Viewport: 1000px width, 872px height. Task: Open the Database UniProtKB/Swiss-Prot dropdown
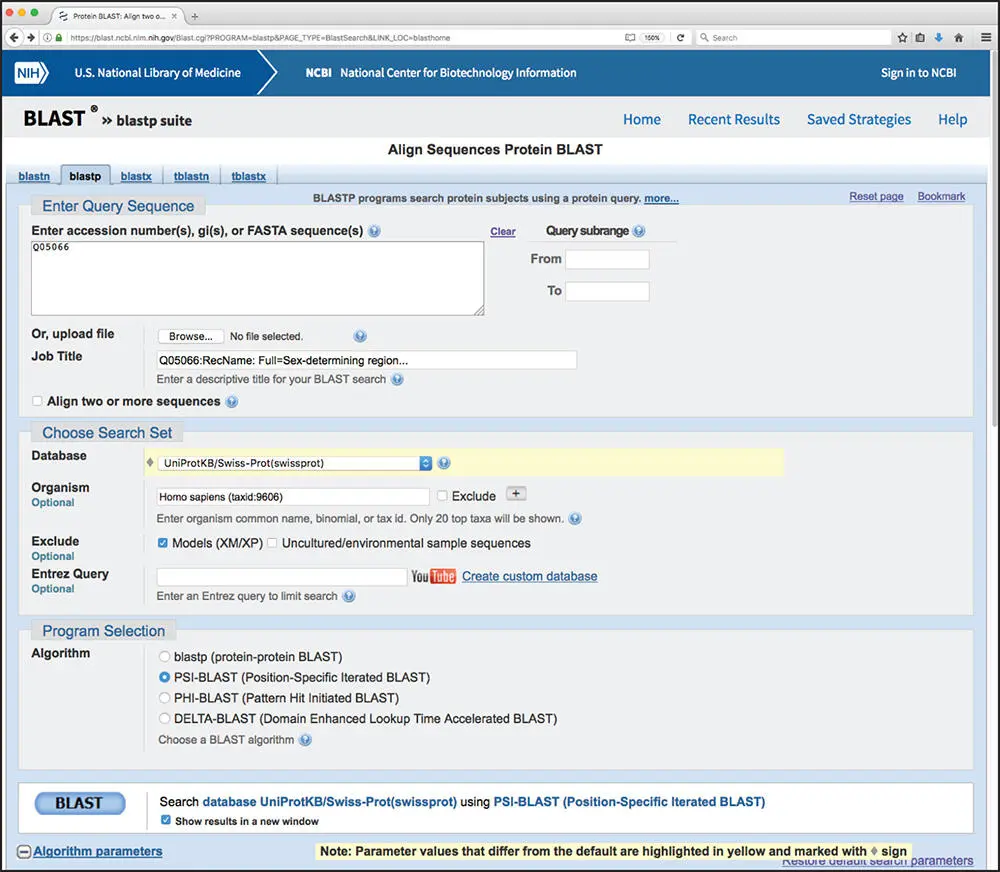tap(295, 463)
